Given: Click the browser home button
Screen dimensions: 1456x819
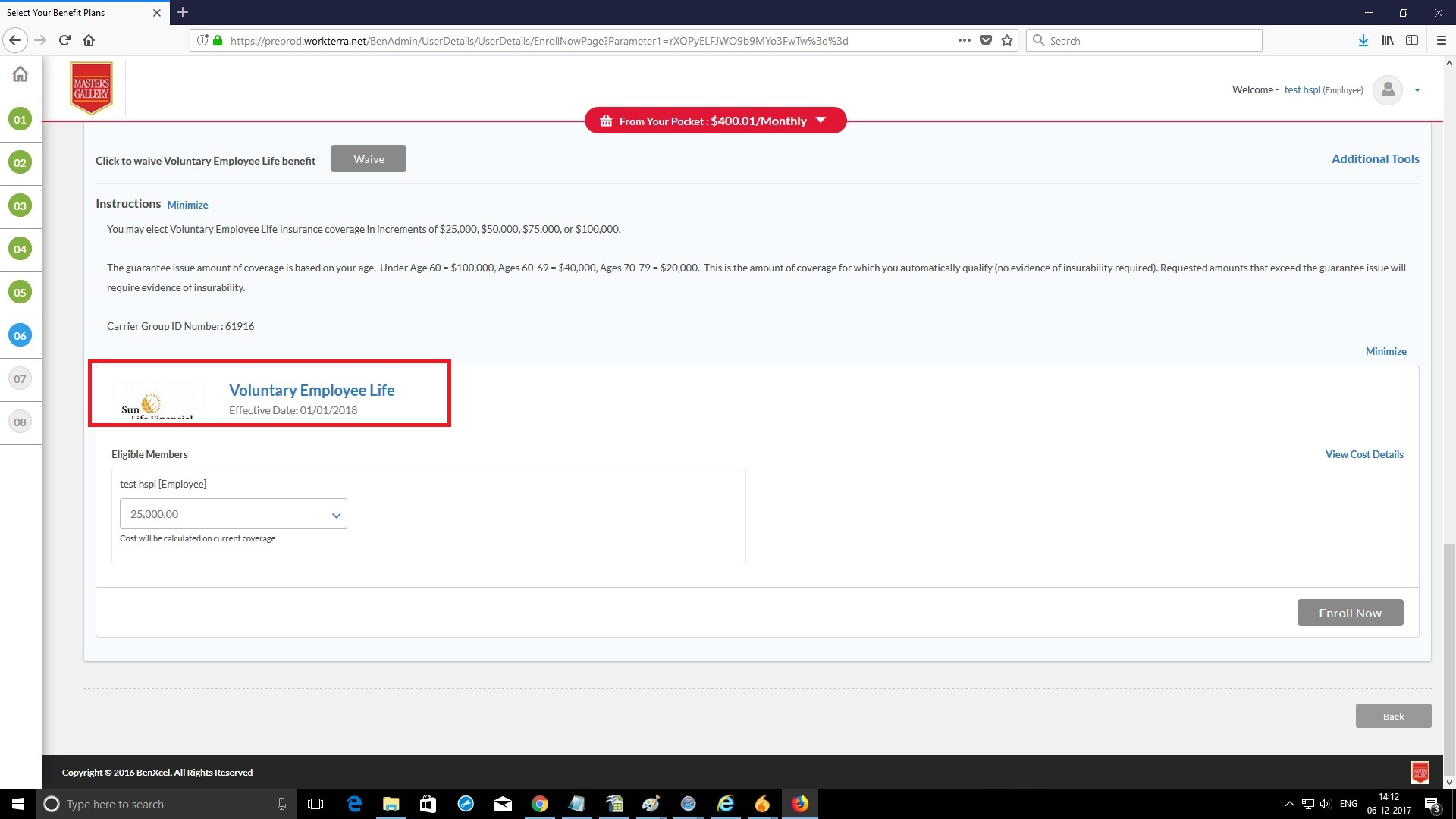Looking at the screenshot, I should coord(89,40).
